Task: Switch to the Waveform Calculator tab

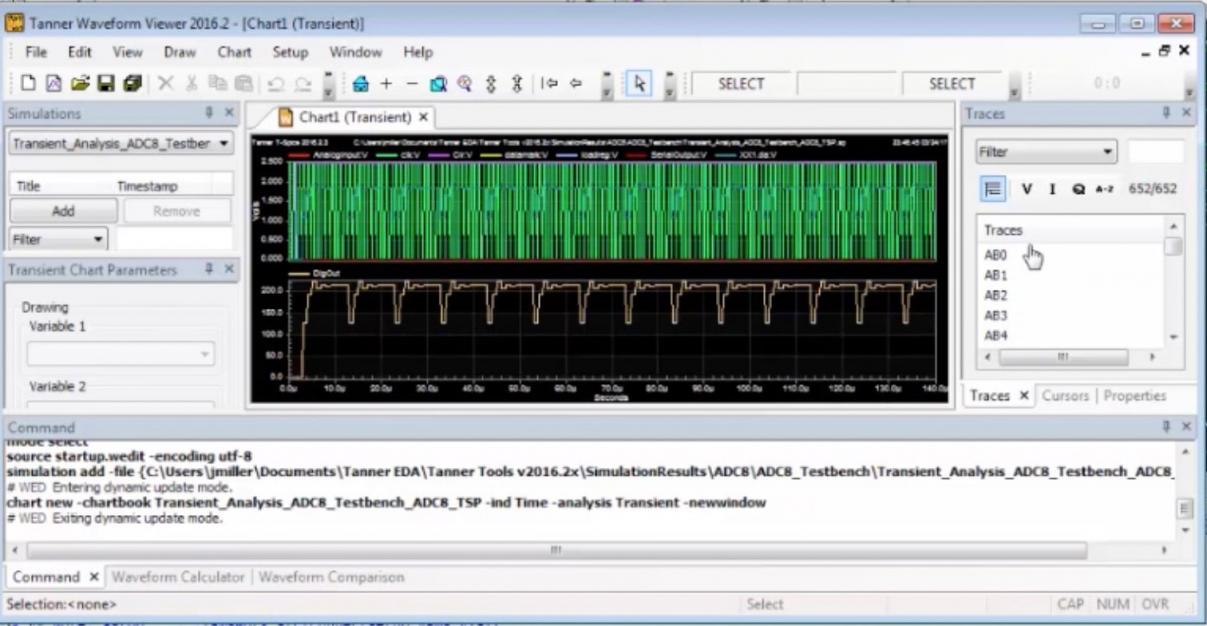Action: click(178, 577)
